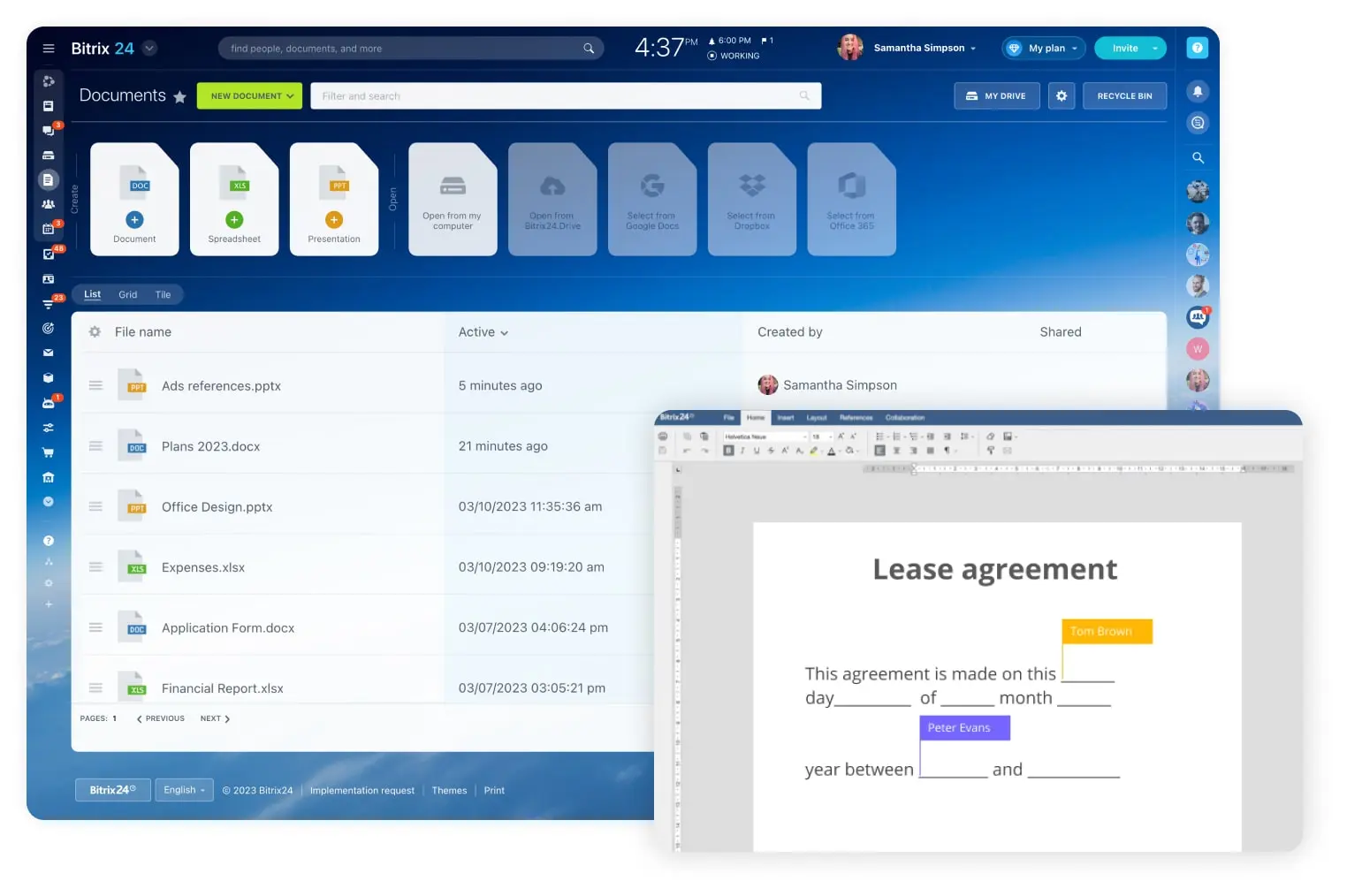Screen dimensions: 1347x896
Task: Open the help question mark icon
Action: (1197, 48)
